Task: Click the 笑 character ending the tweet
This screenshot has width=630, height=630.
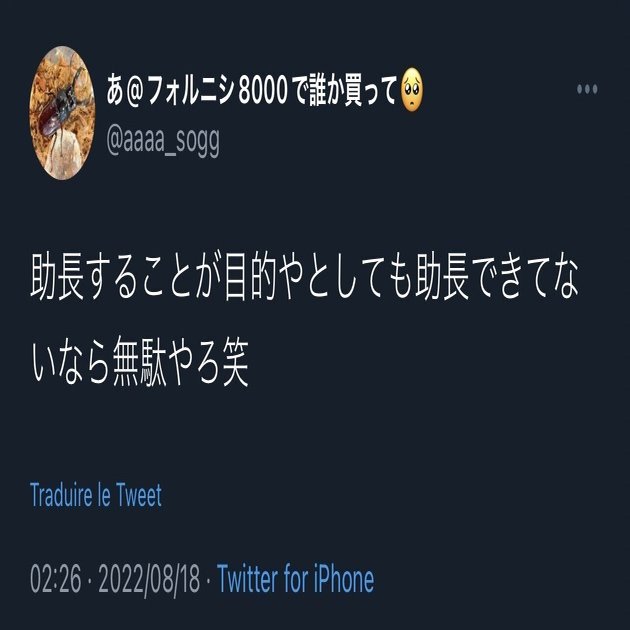Action: click(236, 361)
